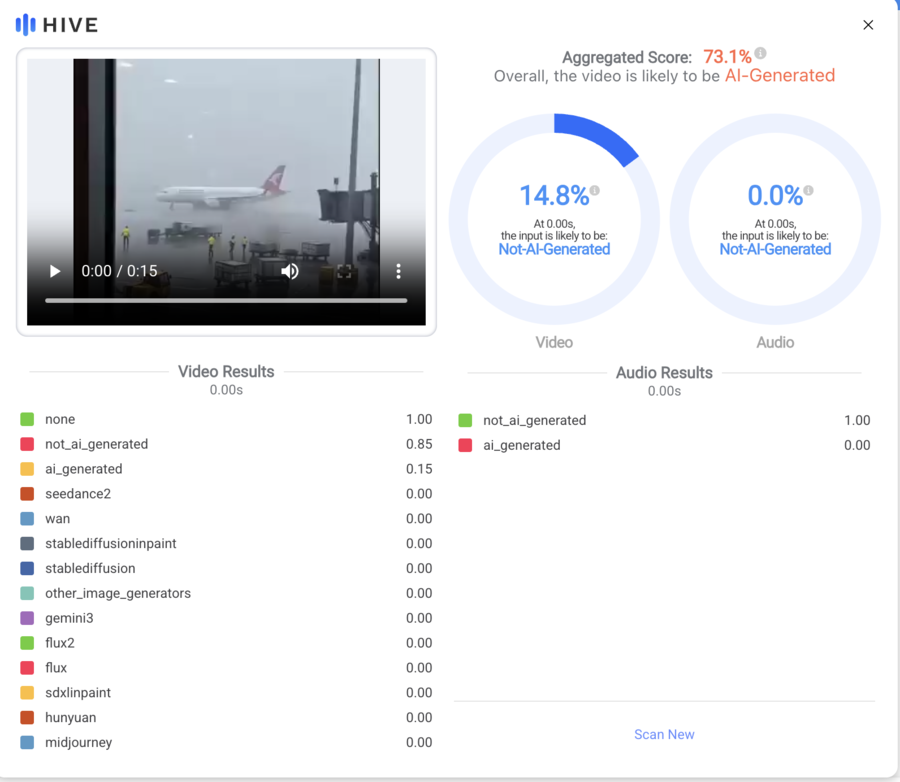
Task: Click the 1.00 value in the 'none' row
Action: tap(419, 419)
